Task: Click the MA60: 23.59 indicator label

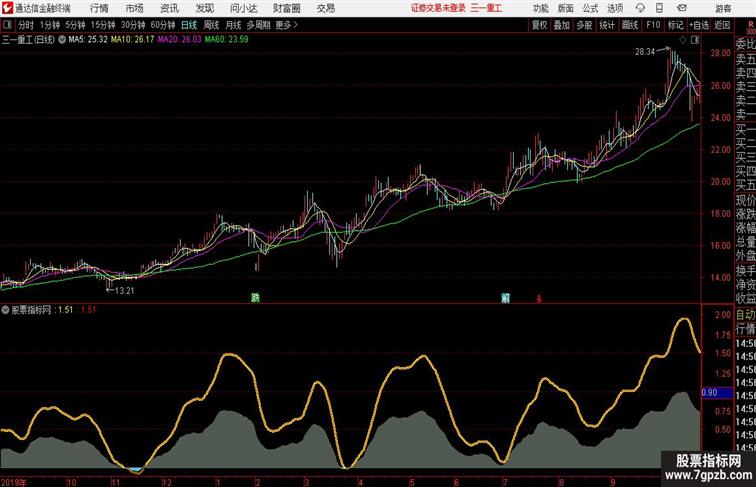Action: coord(227,40)
